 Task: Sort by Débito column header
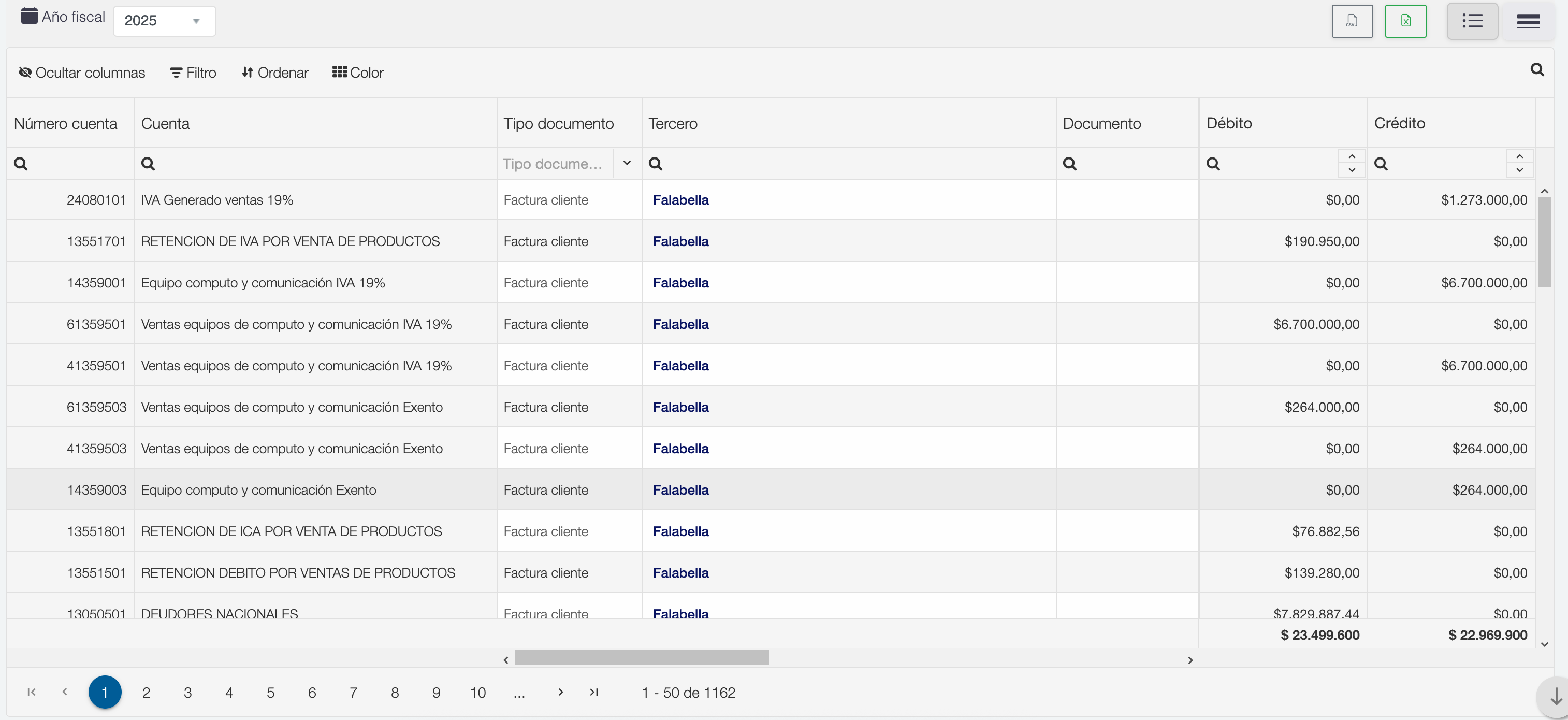[1229, 123]
